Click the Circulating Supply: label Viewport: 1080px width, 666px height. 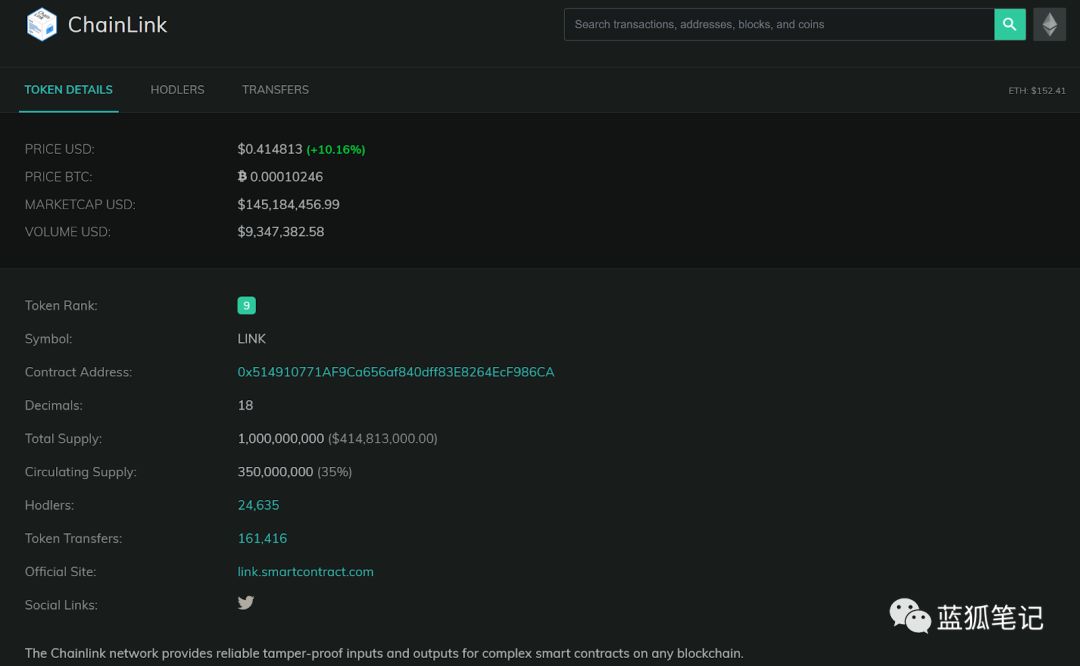pyautogui.click(x=81, y=472)
